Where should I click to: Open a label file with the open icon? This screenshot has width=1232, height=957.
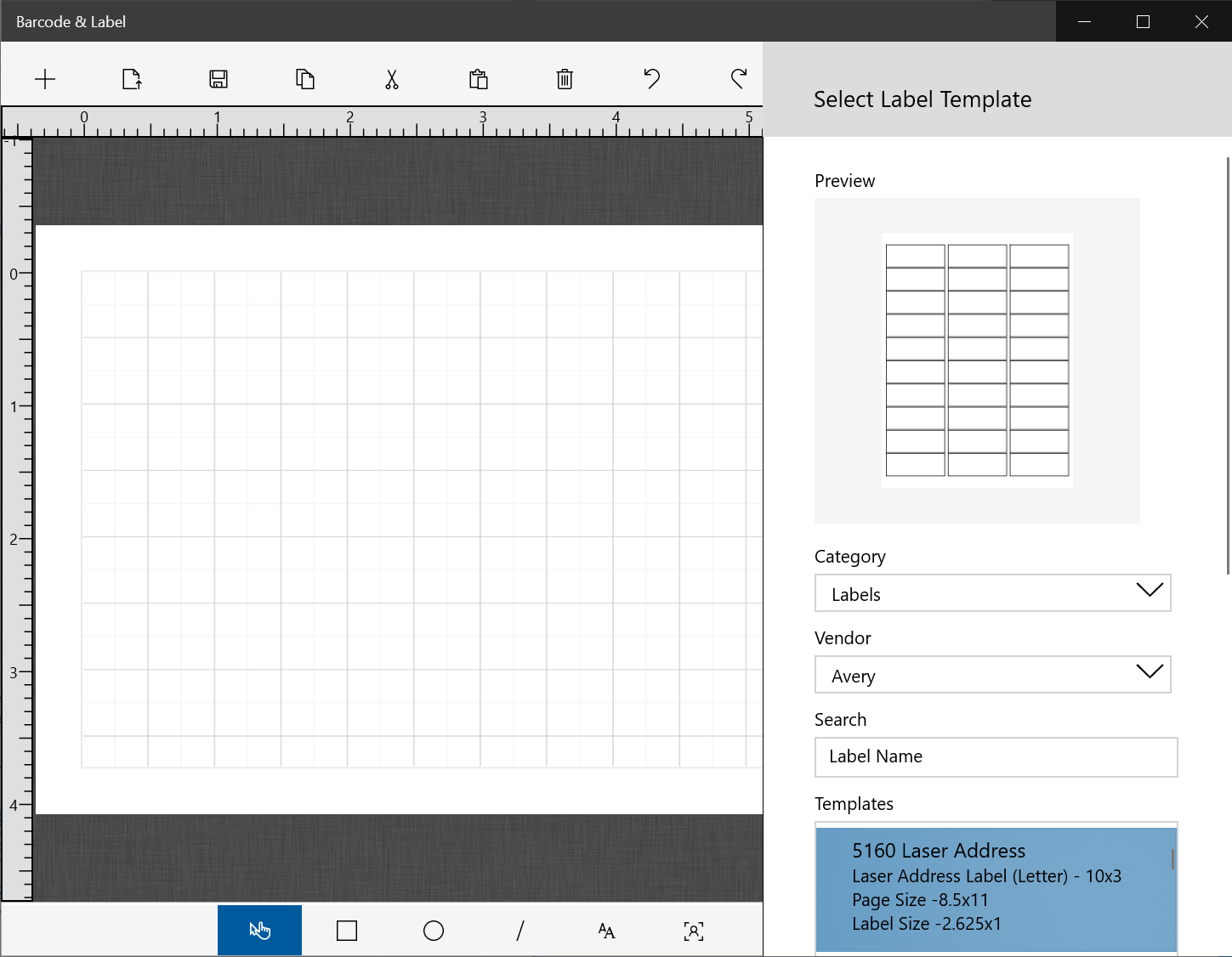[x=132, y=79]
